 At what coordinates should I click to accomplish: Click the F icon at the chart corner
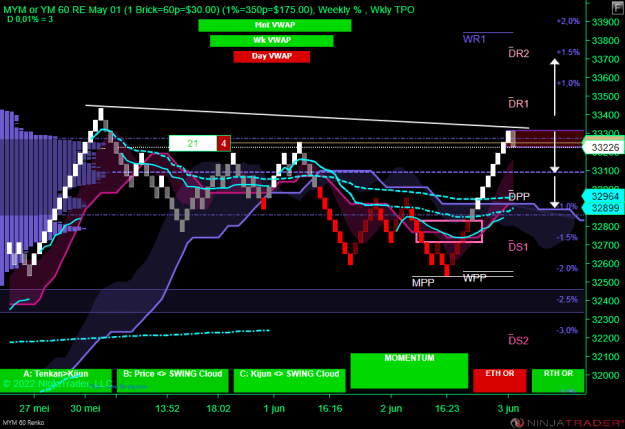(x=617, y=7)
